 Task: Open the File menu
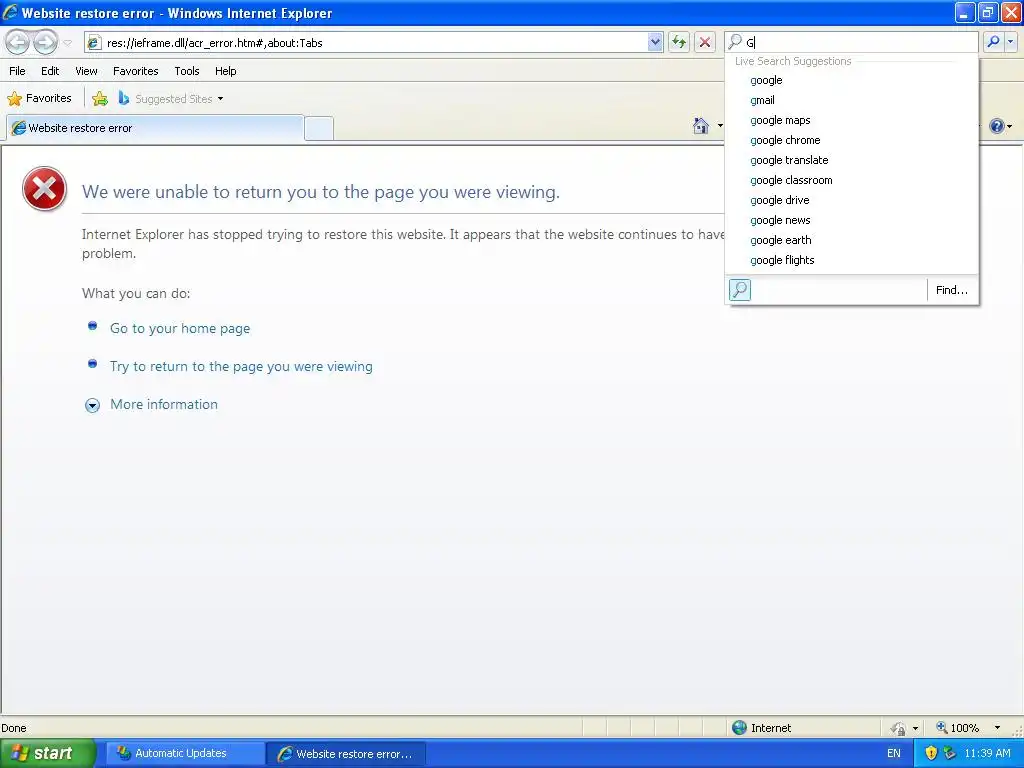pos(17,71)
